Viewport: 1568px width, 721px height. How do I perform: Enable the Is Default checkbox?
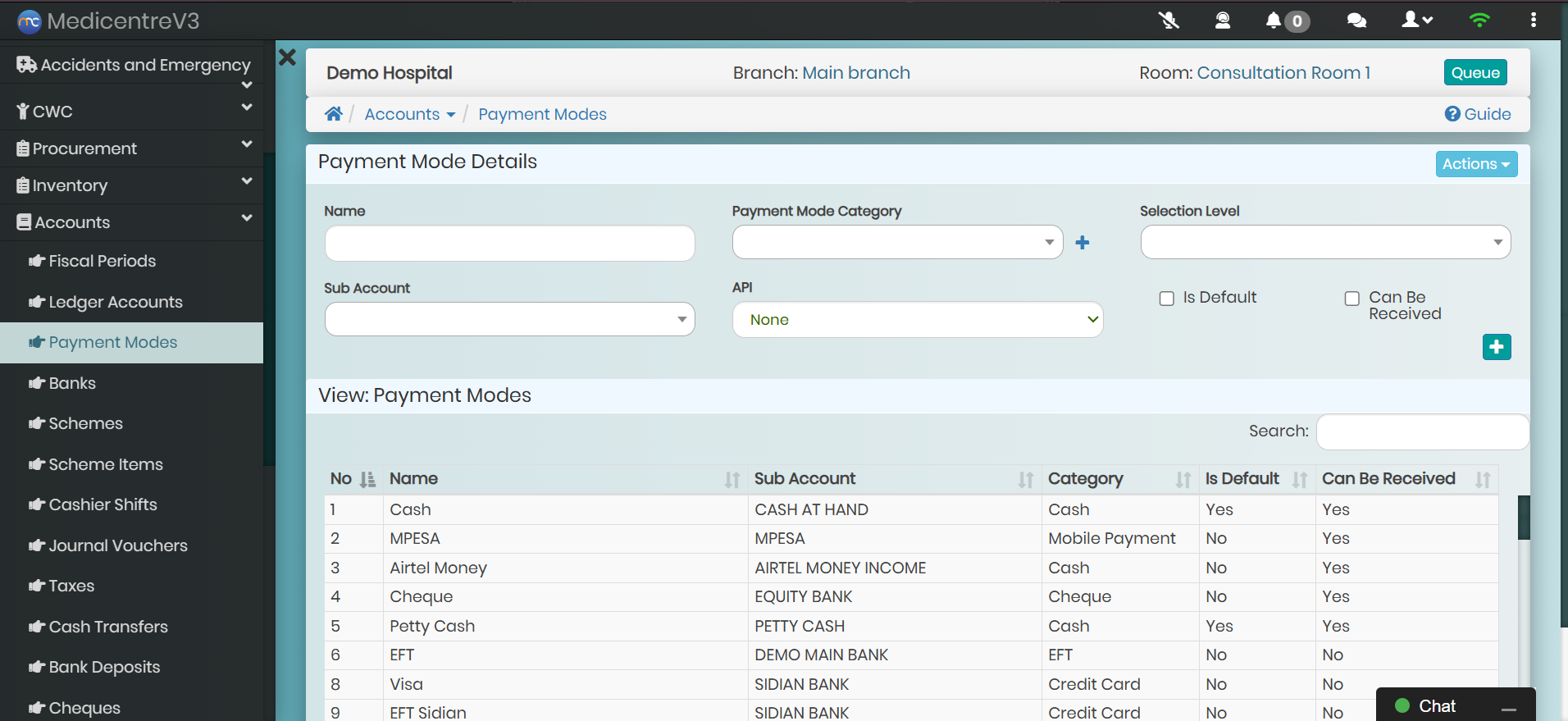(x=1166, y=299)
